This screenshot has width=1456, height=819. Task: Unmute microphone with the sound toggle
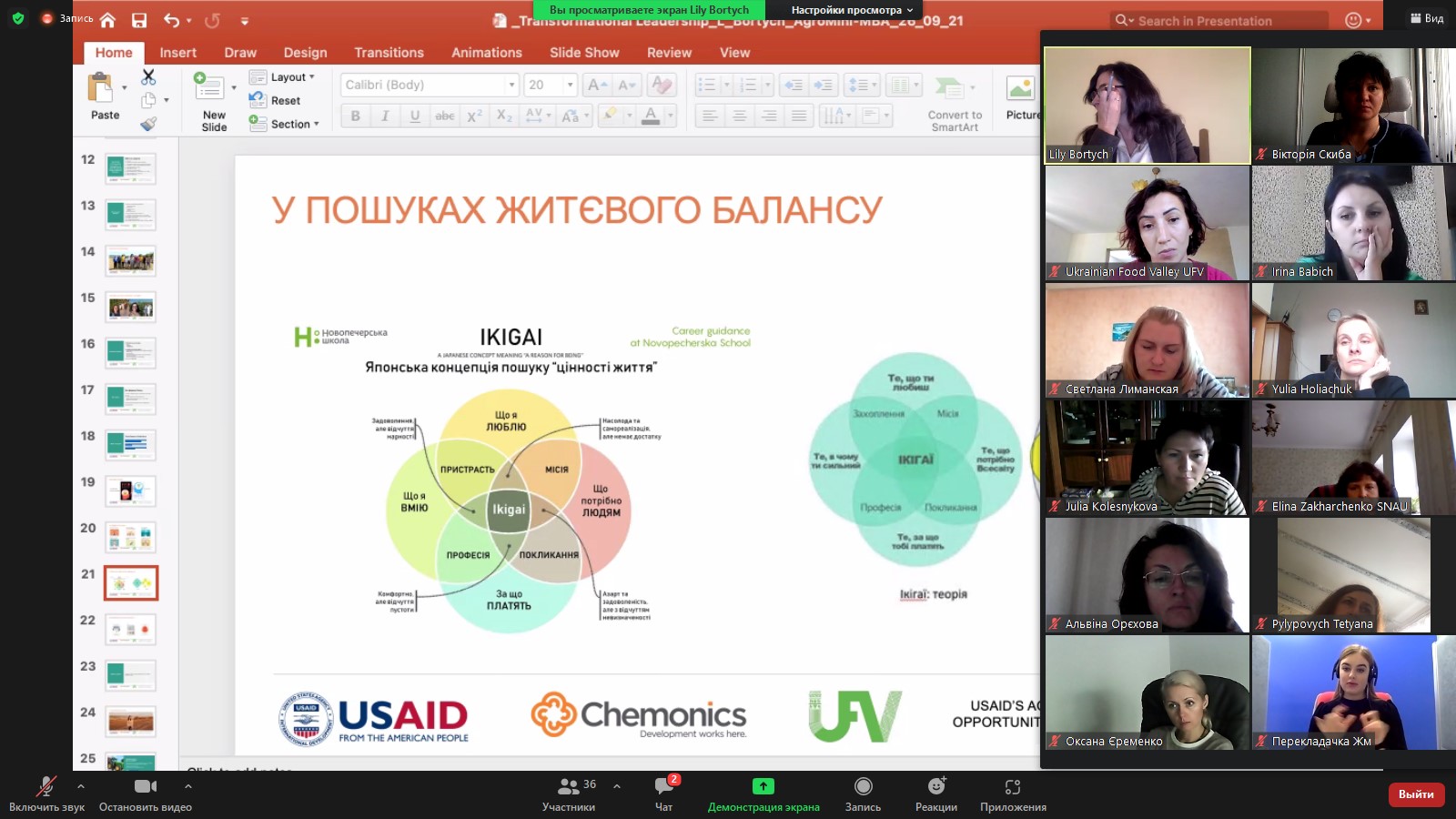pos(45,786)
